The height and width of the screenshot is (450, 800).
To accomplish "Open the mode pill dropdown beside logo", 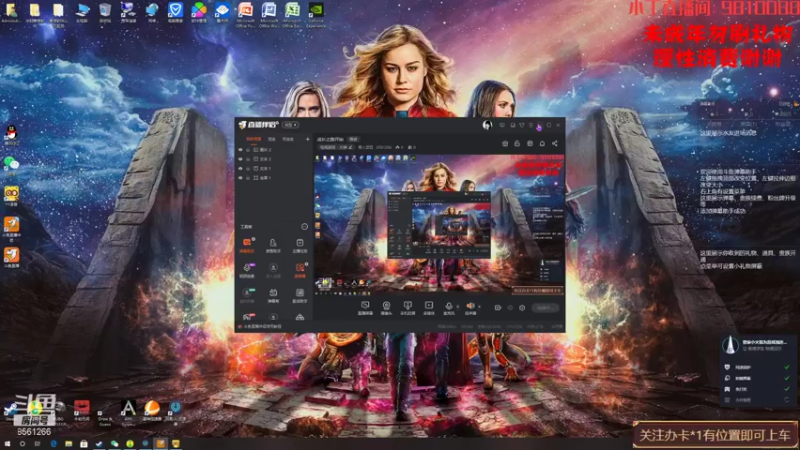I will 290,125.
